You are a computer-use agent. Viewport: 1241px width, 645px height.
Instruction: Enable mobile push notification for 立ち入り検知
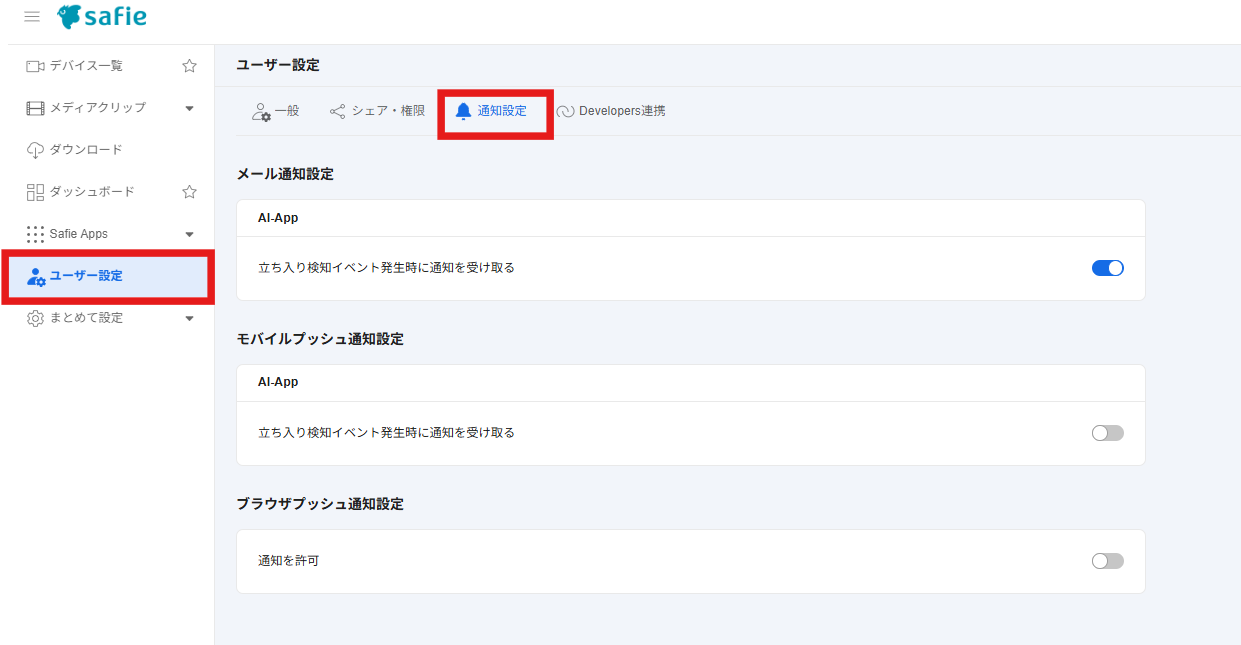pos(1107,433)
